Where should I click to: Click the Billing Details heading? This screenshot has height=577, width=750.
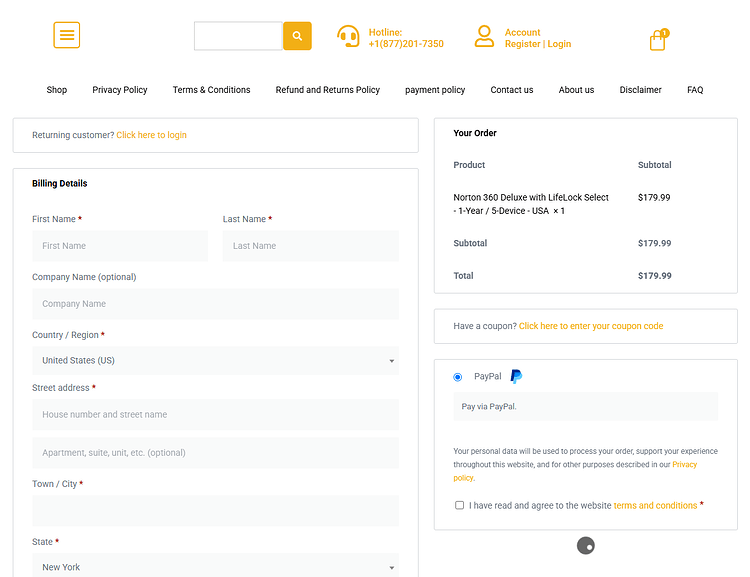[x=60, y=183]
